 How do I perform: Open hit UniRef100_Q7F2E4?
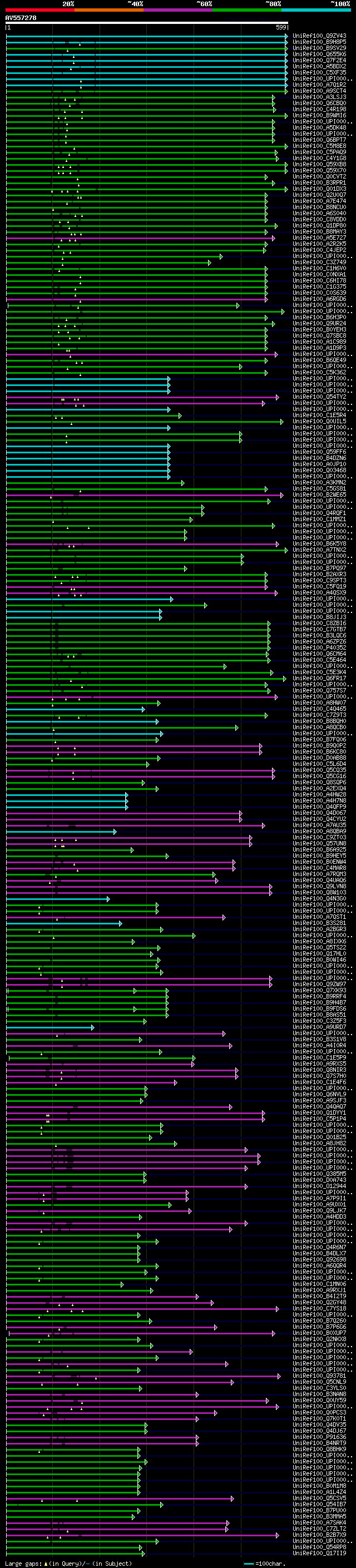319,60
